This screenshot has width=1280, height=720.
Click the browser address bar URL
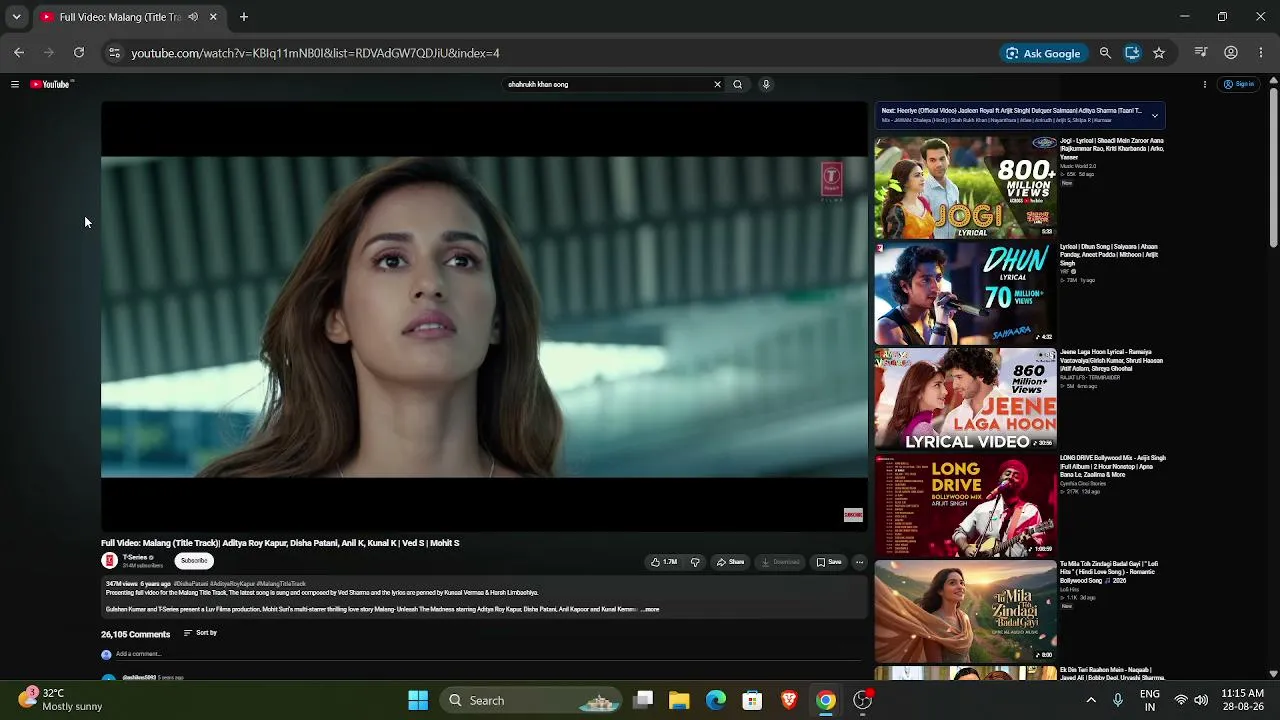click(x=315, y=53)
